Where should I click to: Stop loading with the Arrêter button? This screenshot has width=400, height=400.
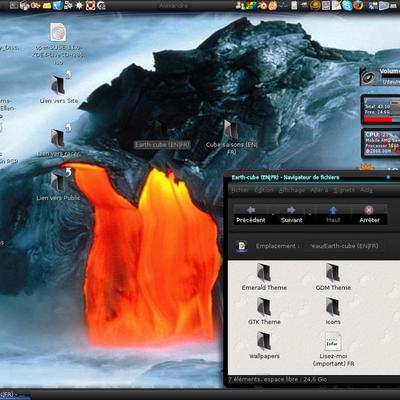369,215
